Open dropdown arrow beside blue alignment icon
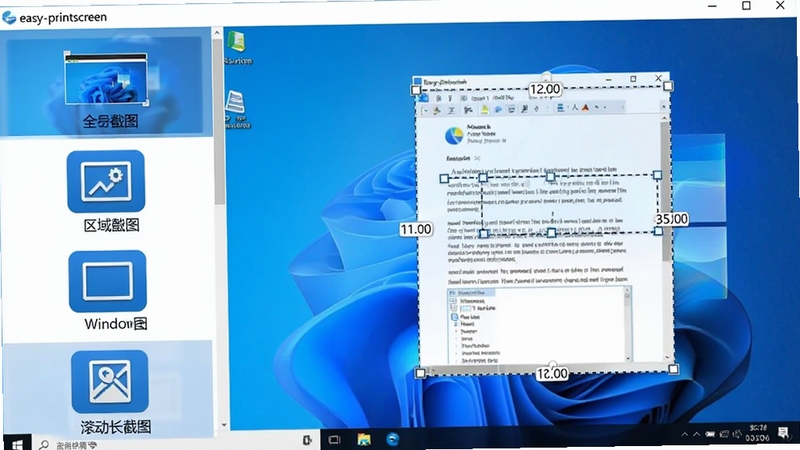Viewport: 800px width, 450px height. tap(568, 107)
